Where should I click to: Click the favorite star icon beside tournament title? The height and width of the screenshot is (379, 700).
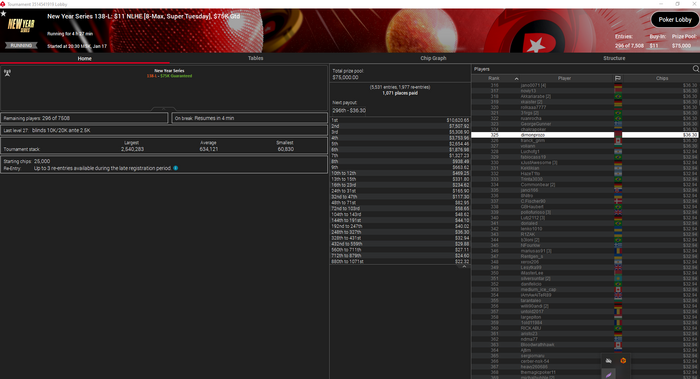click(3, 14)
